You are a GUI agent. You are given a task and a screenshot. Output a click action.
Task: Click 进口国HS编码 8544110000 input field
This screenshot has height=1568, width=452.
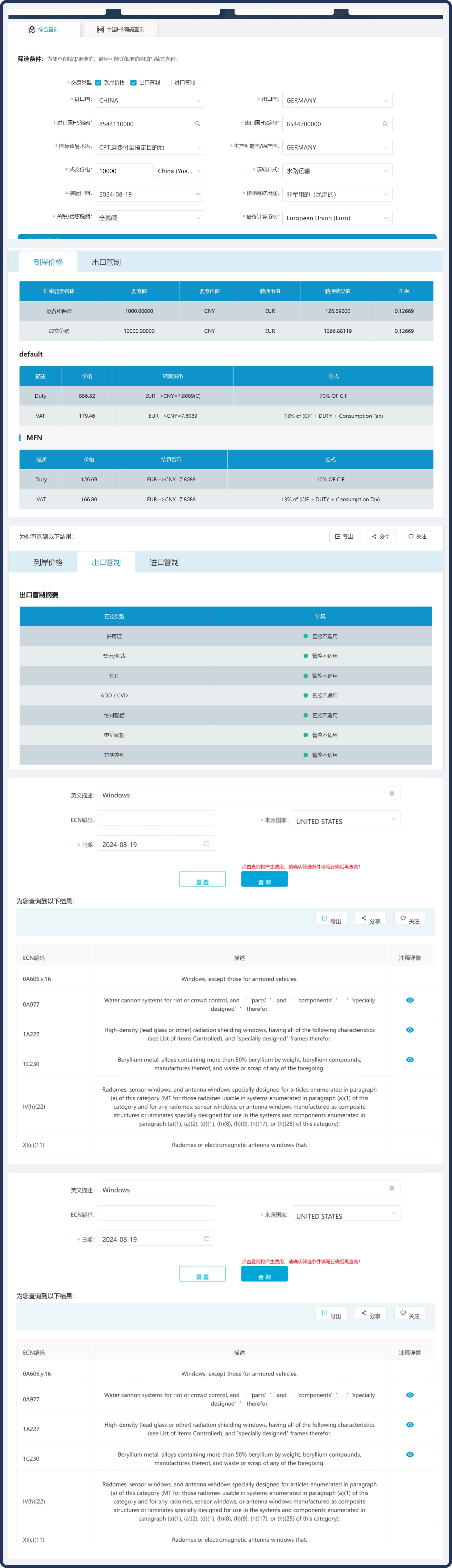150,124
